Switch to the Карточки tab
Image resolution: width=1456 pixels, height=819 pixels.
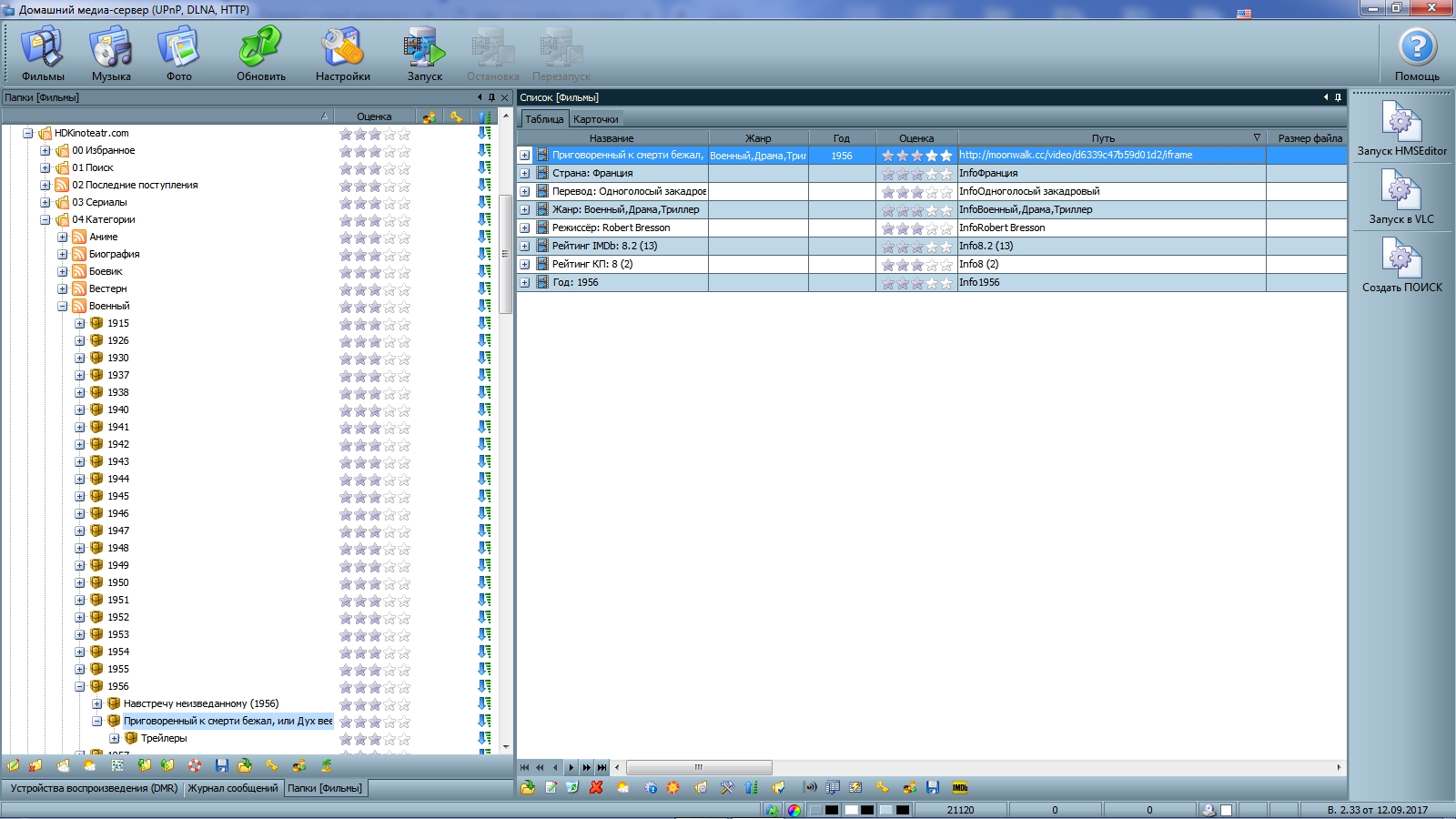(596, 119)
